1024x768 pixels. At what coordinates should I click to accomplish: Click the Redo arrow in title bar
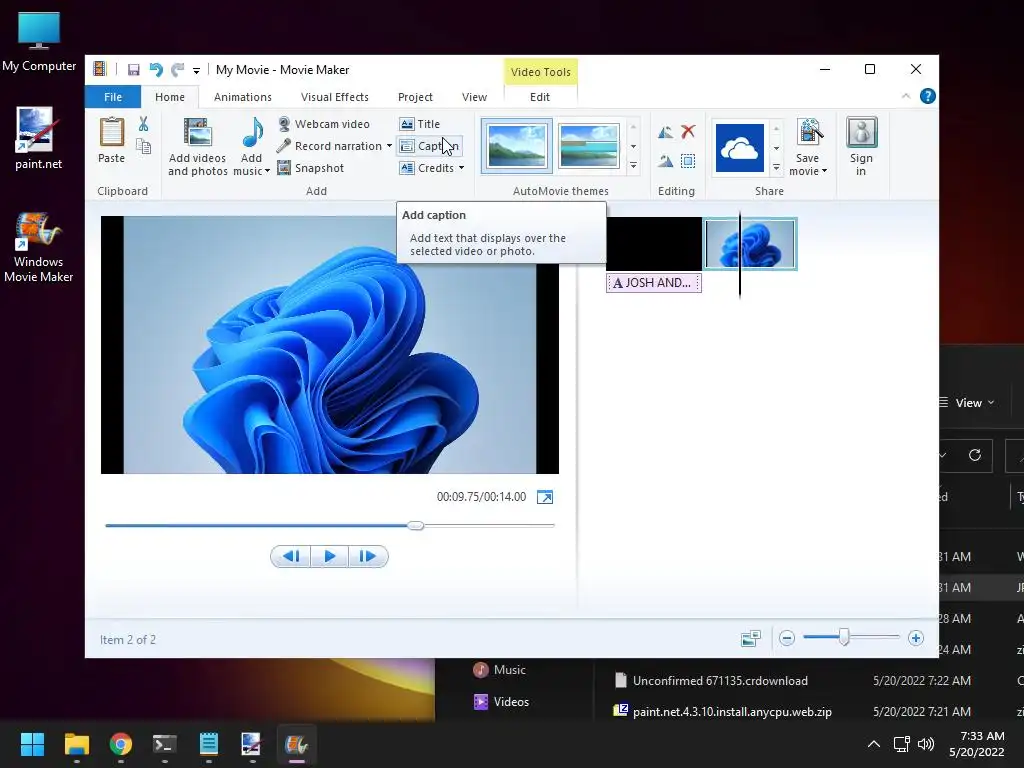coord(177,70)
